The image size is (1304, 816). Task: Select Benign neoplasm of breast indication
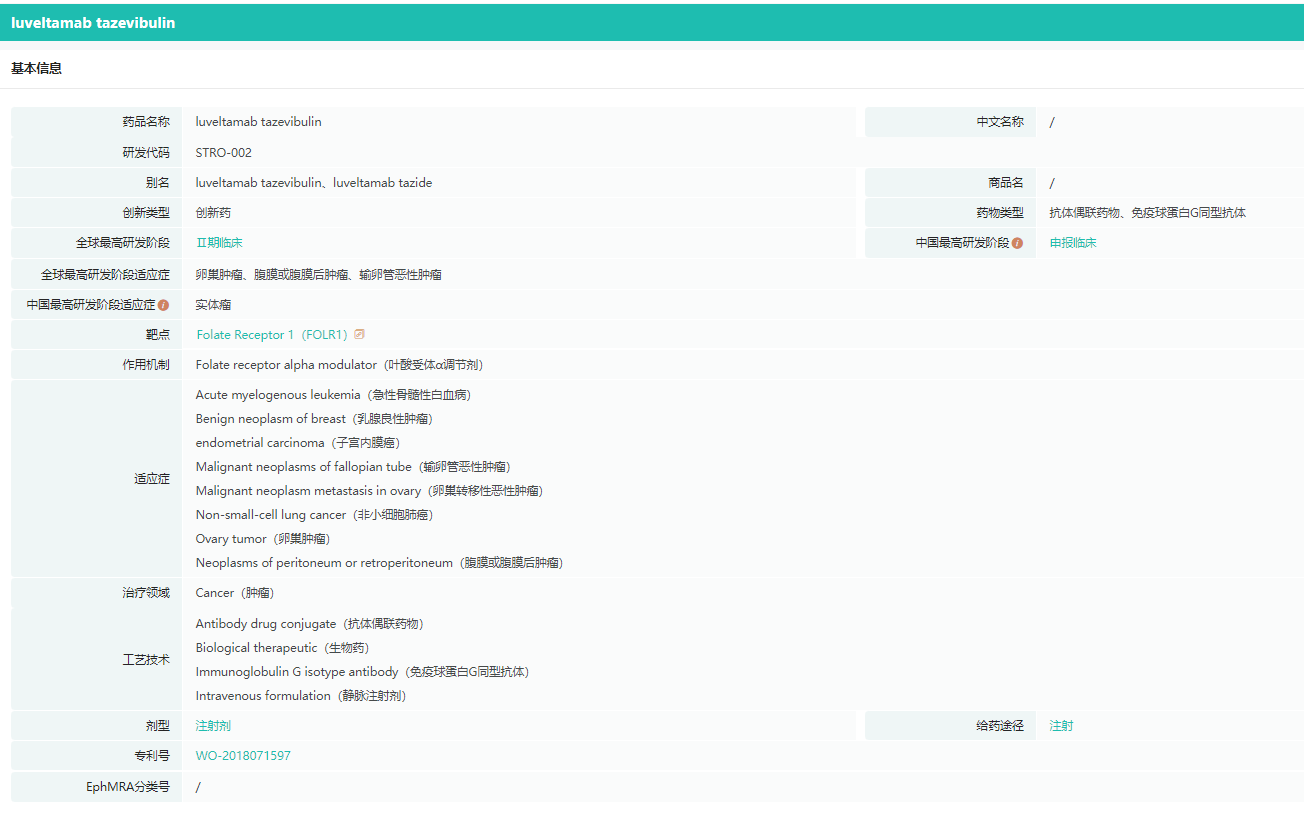click(x=314, y=419)
